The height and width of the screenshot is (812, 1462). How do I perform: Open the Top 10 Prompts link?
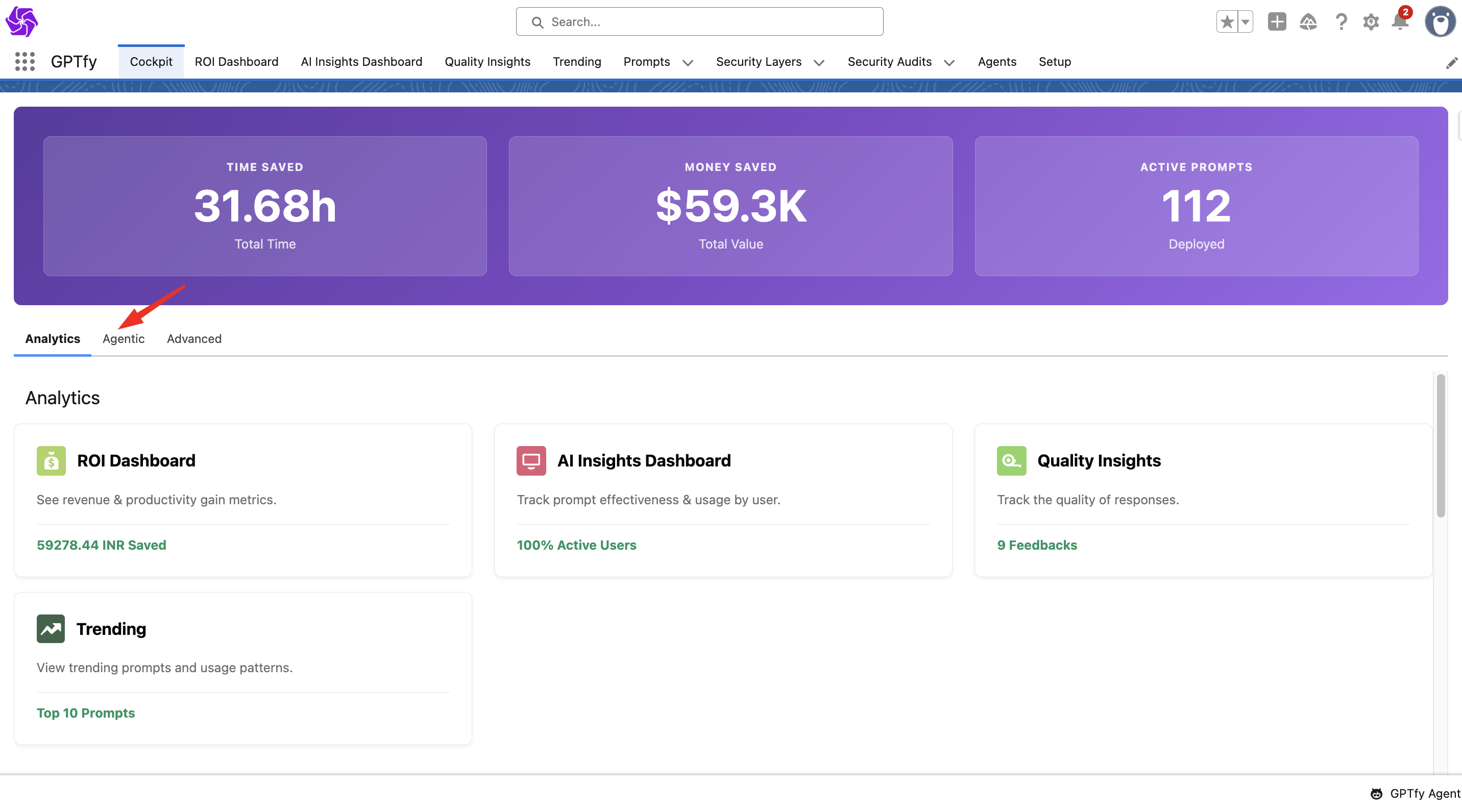[x=86, y=712]
